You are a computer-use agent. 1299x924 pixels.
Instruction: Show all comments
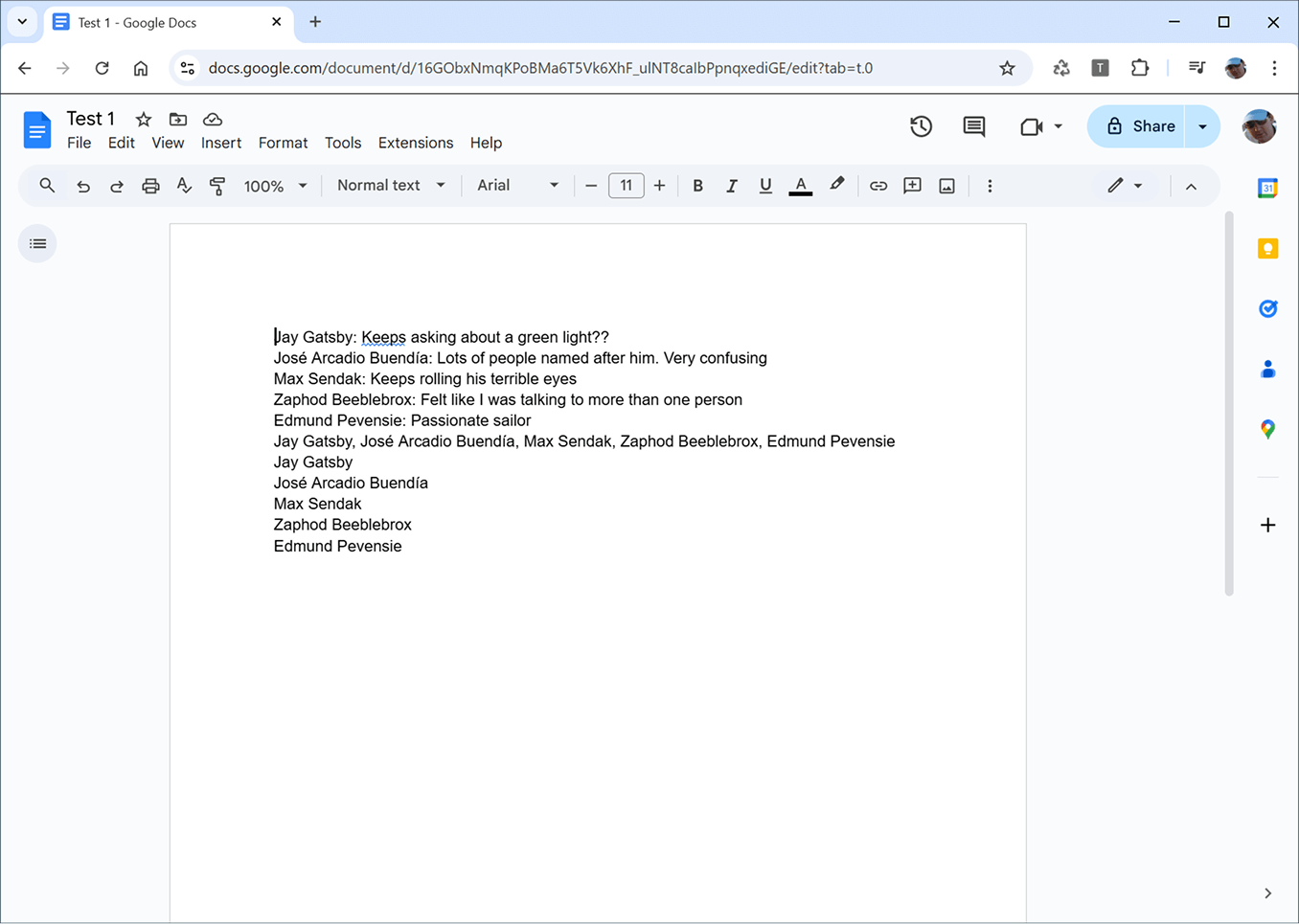click(974, 126)
